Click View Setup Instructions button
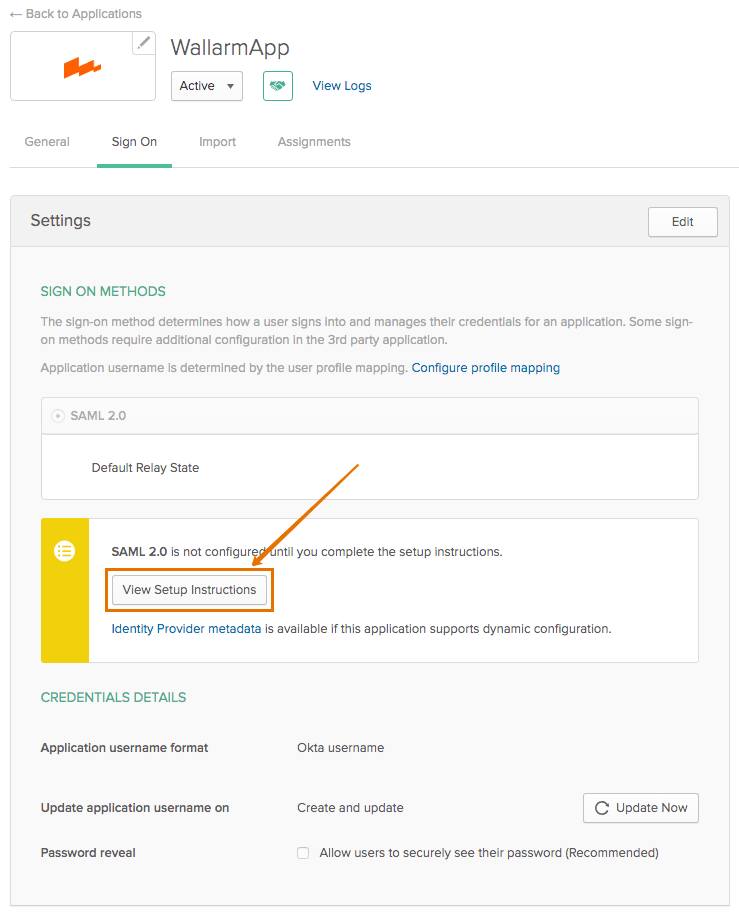Viewport: 739px width, 914px height. click(189, 590)
